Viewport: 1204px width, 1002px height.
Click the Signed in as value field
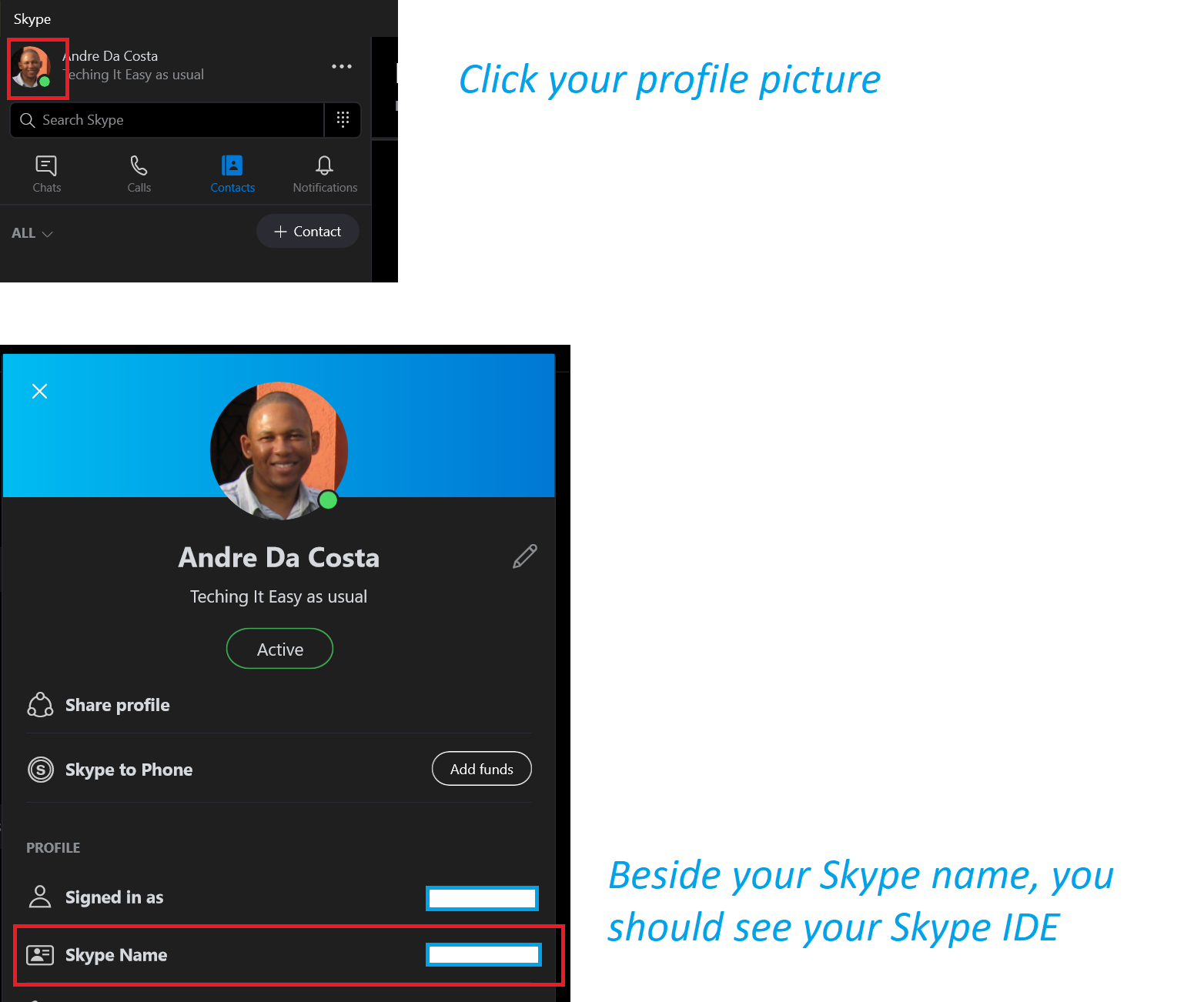[482, 898]
